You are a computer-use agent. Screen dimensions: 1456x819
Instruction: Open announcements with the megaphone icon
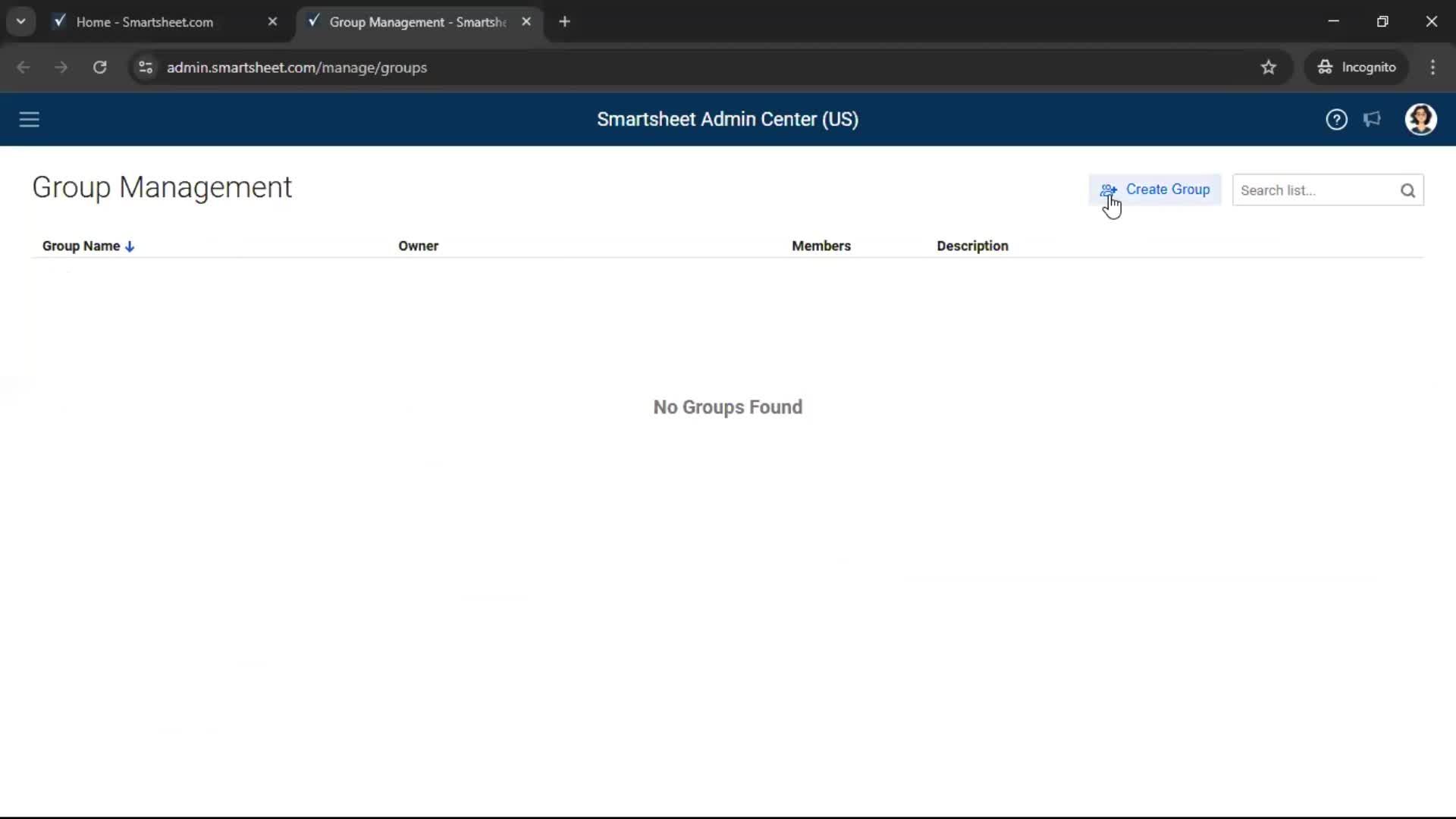coord(1373,119)
